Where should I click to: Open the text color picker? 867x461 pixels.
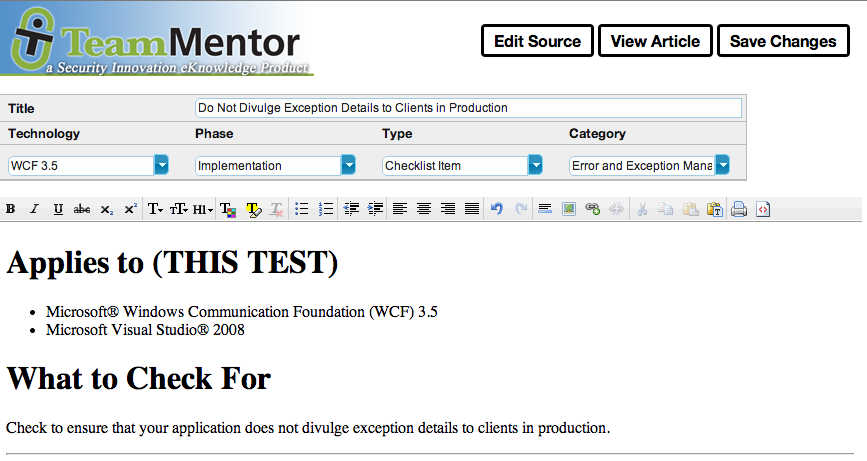229,209
